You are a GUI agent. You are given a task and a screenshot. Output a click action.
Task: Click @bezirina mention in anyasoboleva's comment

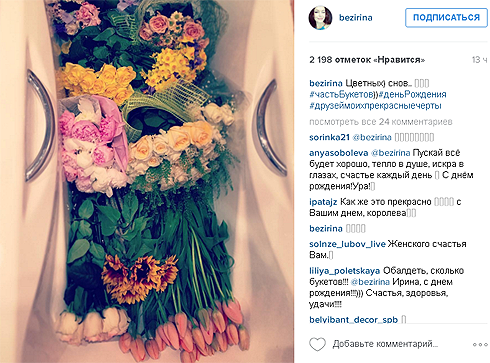pyautogui.click(x=390, y=153)
